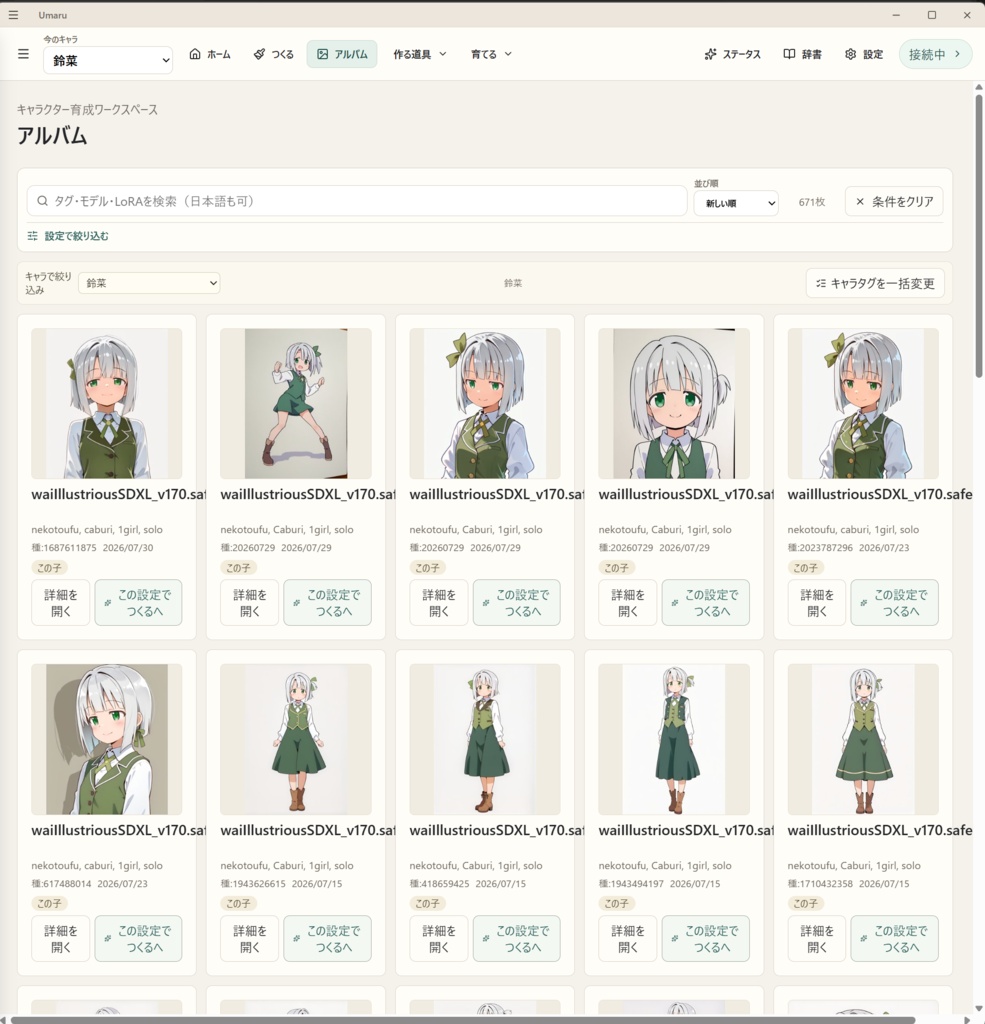Click 詳細を開く for seed 1943626615 card
This screenshot has height=1024, width=985.
pos(250,938)
